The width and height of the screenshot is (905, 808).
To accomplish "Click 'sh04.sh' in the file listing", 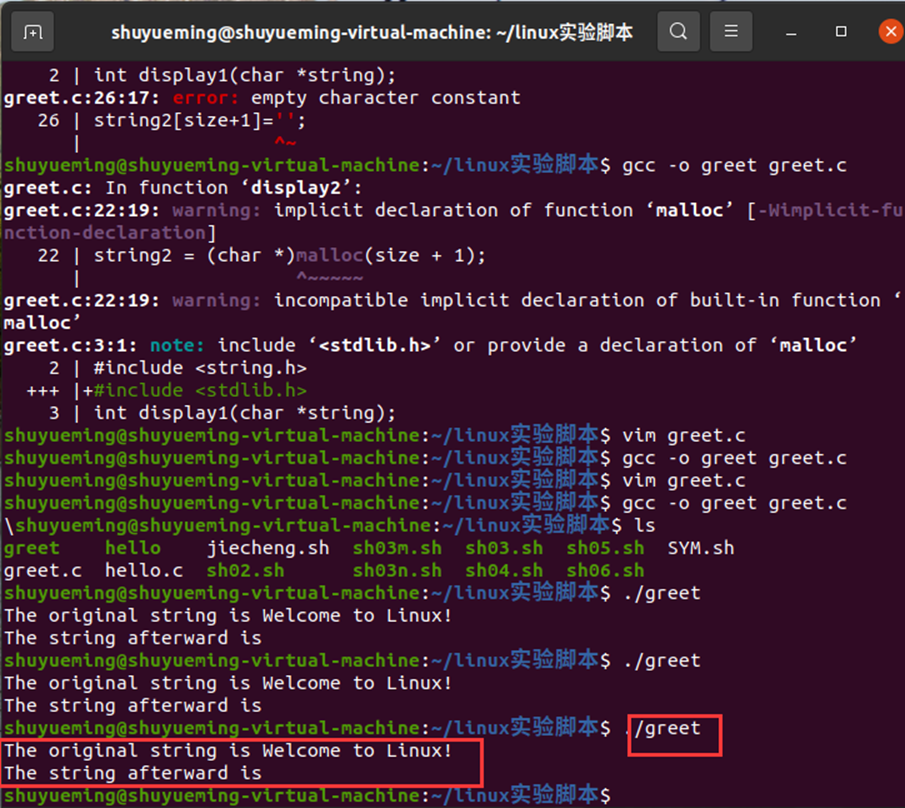I will [504, 571].
